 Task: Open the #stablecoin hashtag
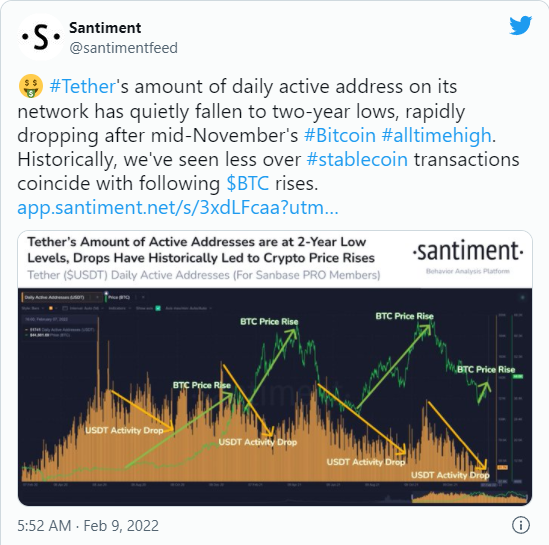coord(357,159)
